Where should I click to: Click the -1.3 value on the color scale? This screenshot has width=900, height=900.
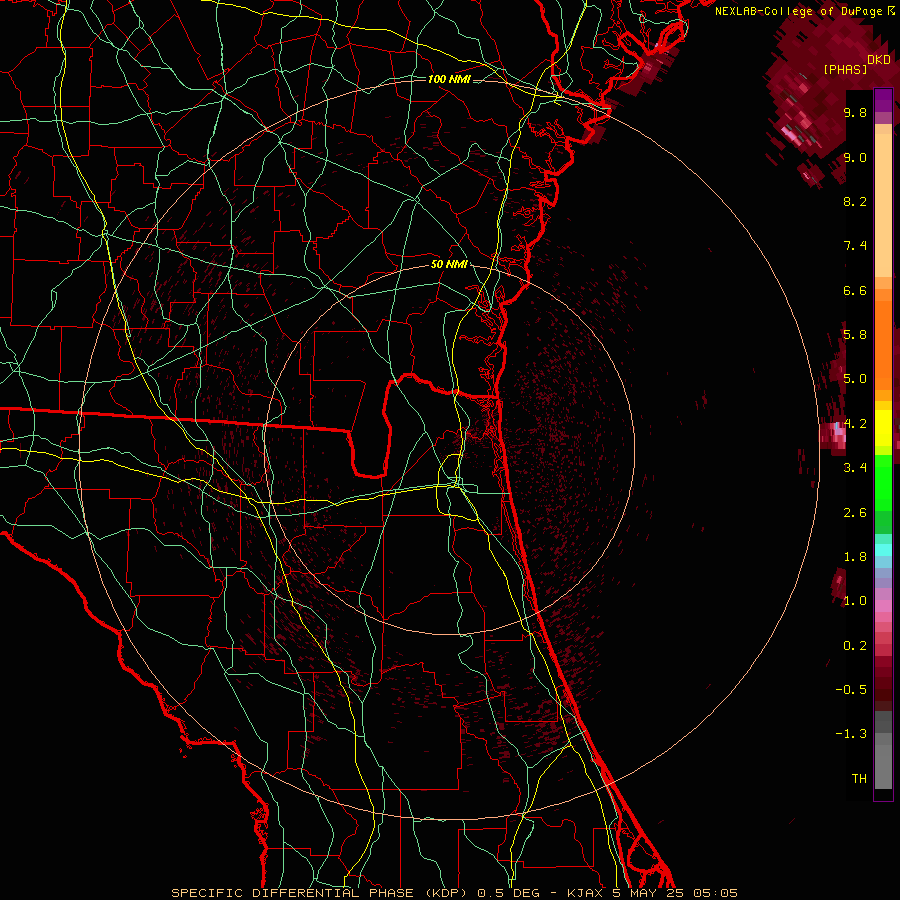coord(851,734)
